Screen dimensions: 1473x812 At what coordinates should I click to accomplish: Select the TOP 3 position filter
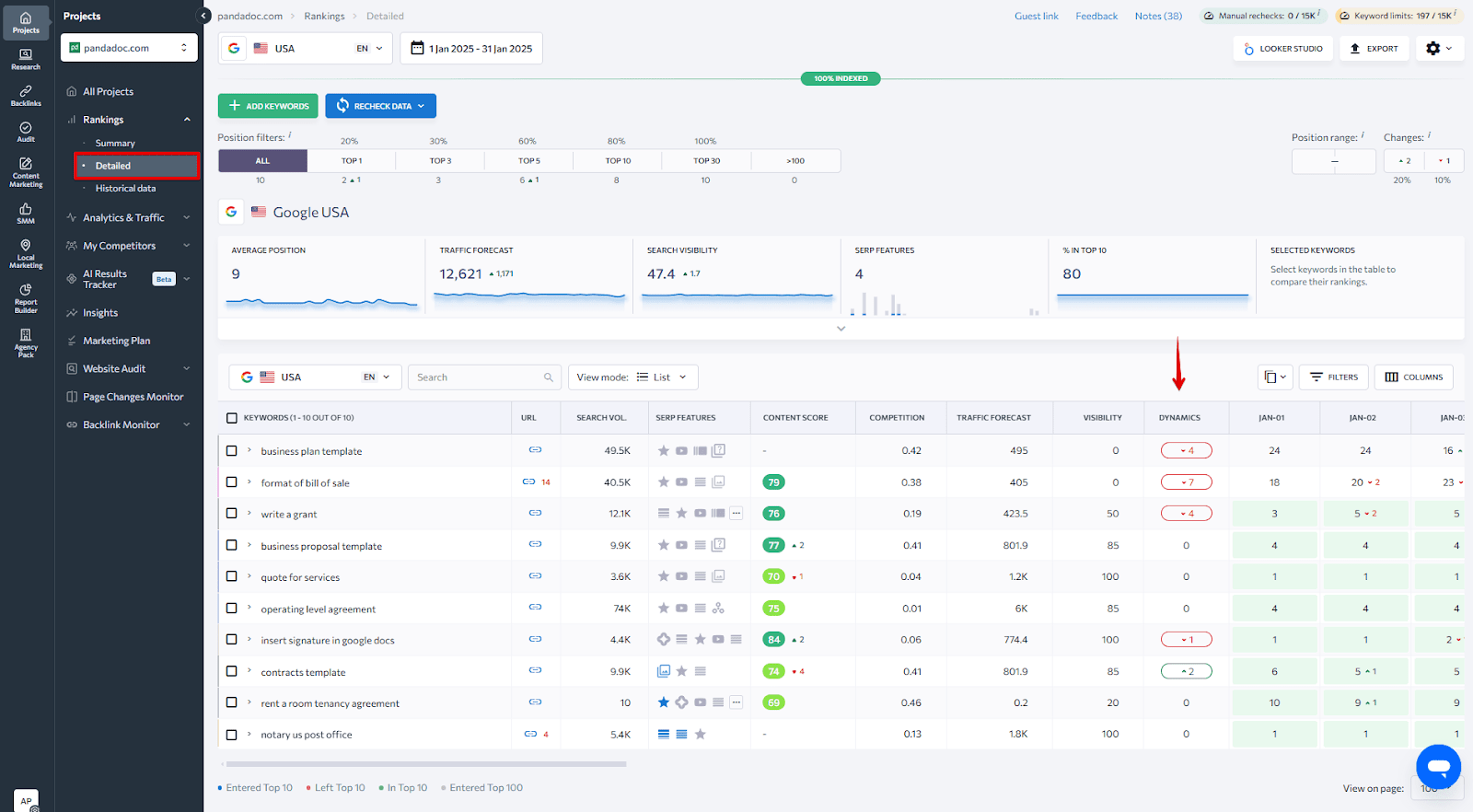pyautogui.click(x=440, y=161)
